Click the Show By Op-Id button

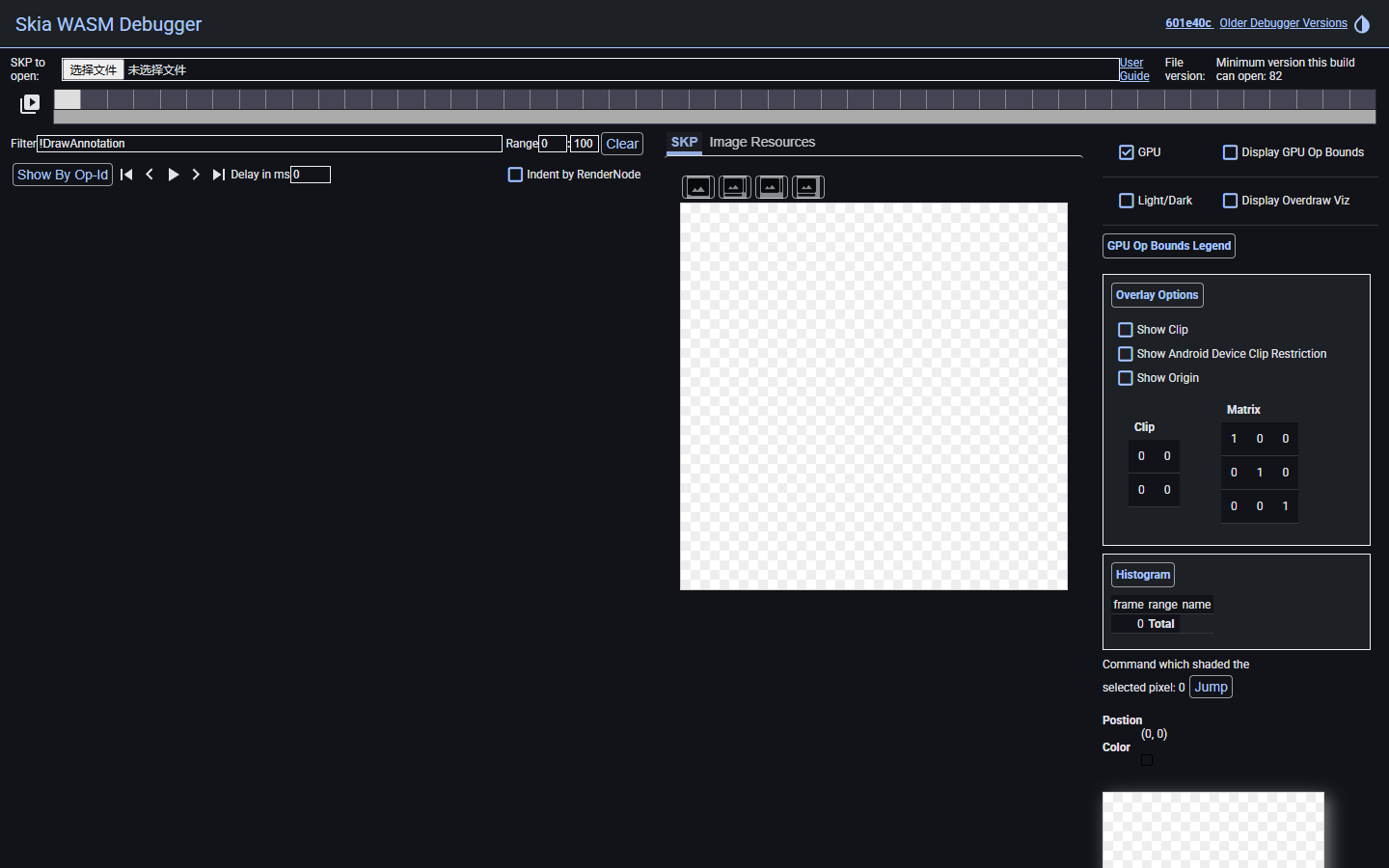pyautogui.click(x=63, y=175)
